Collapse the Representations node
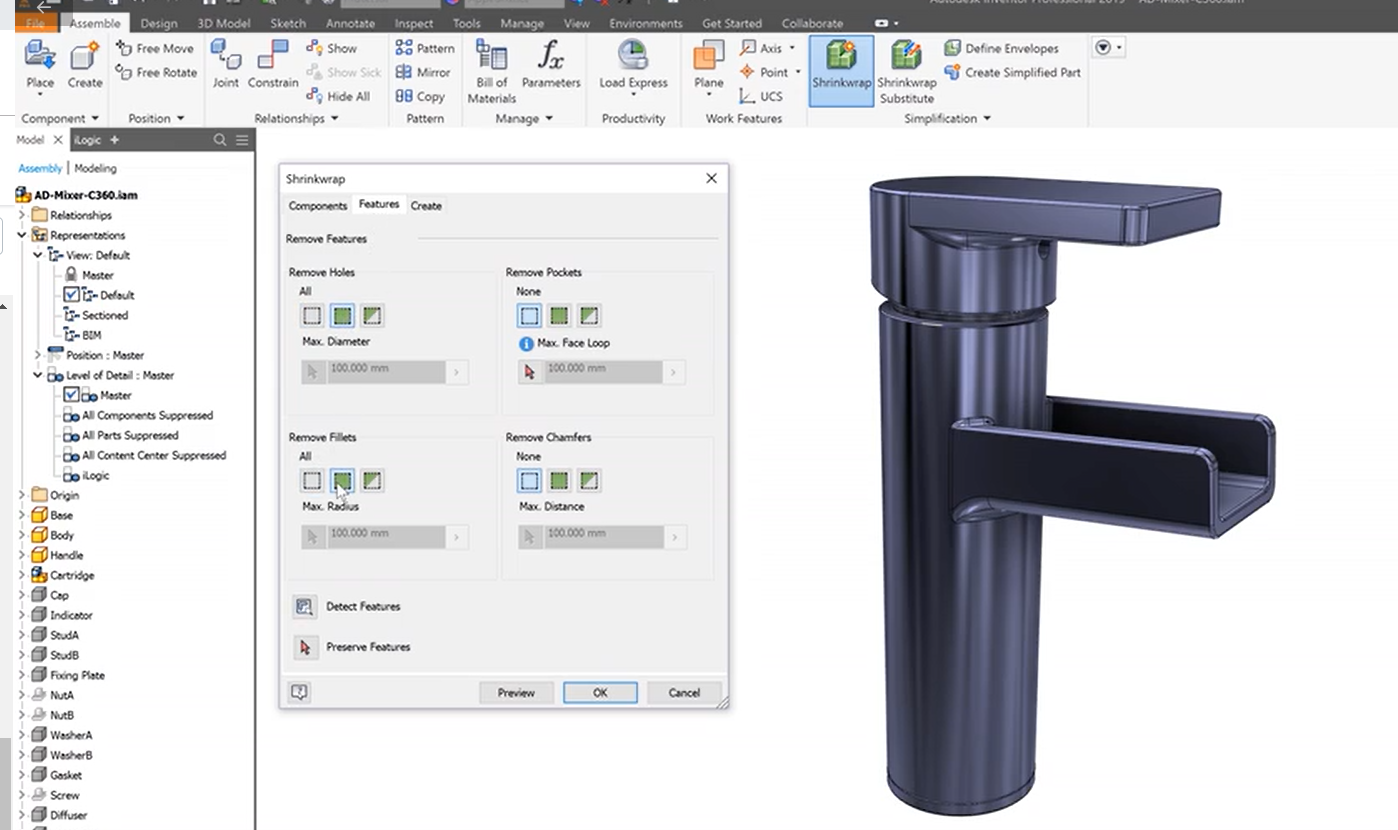 (22, 235)
